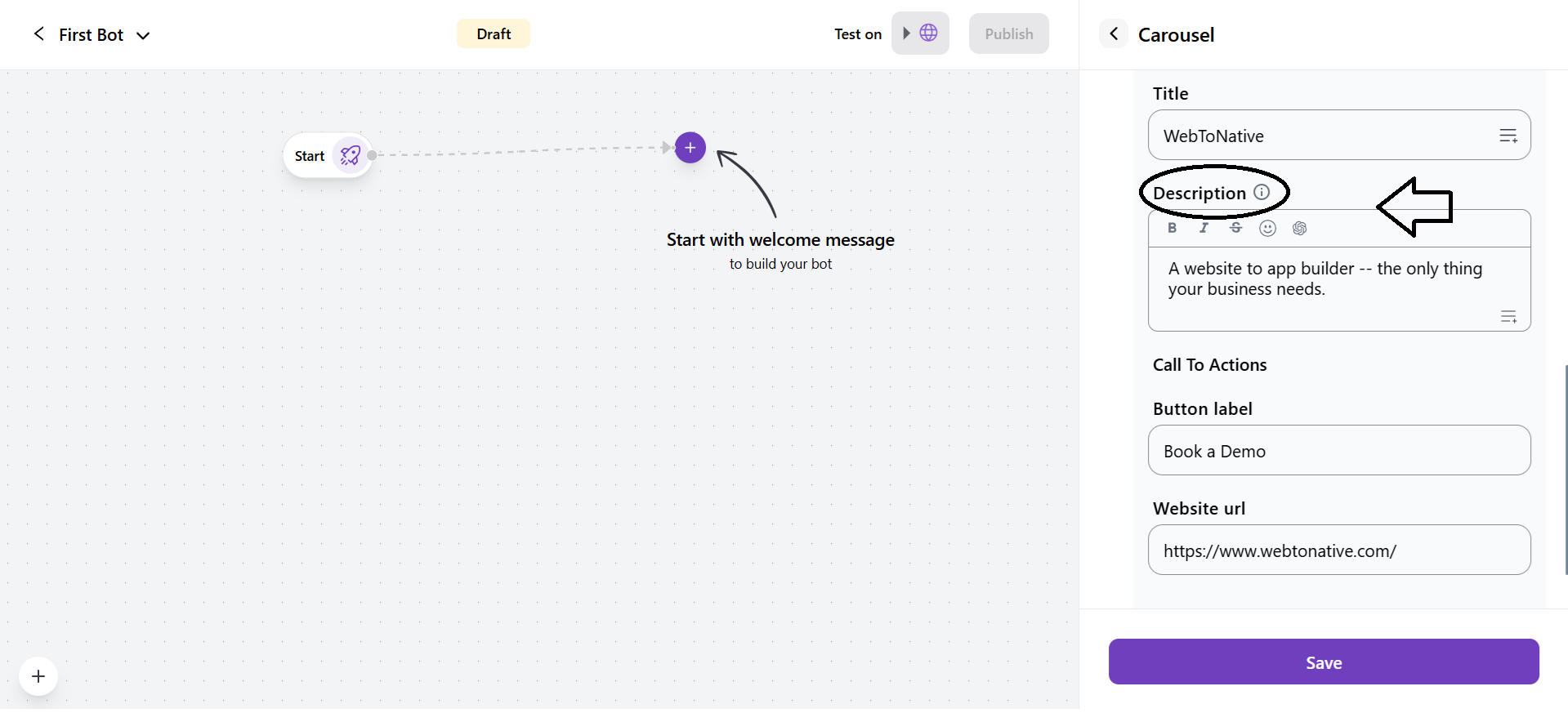Add a block with purple plus button
The width and height of the screenshot is (1568, 722).
(690, 148)
